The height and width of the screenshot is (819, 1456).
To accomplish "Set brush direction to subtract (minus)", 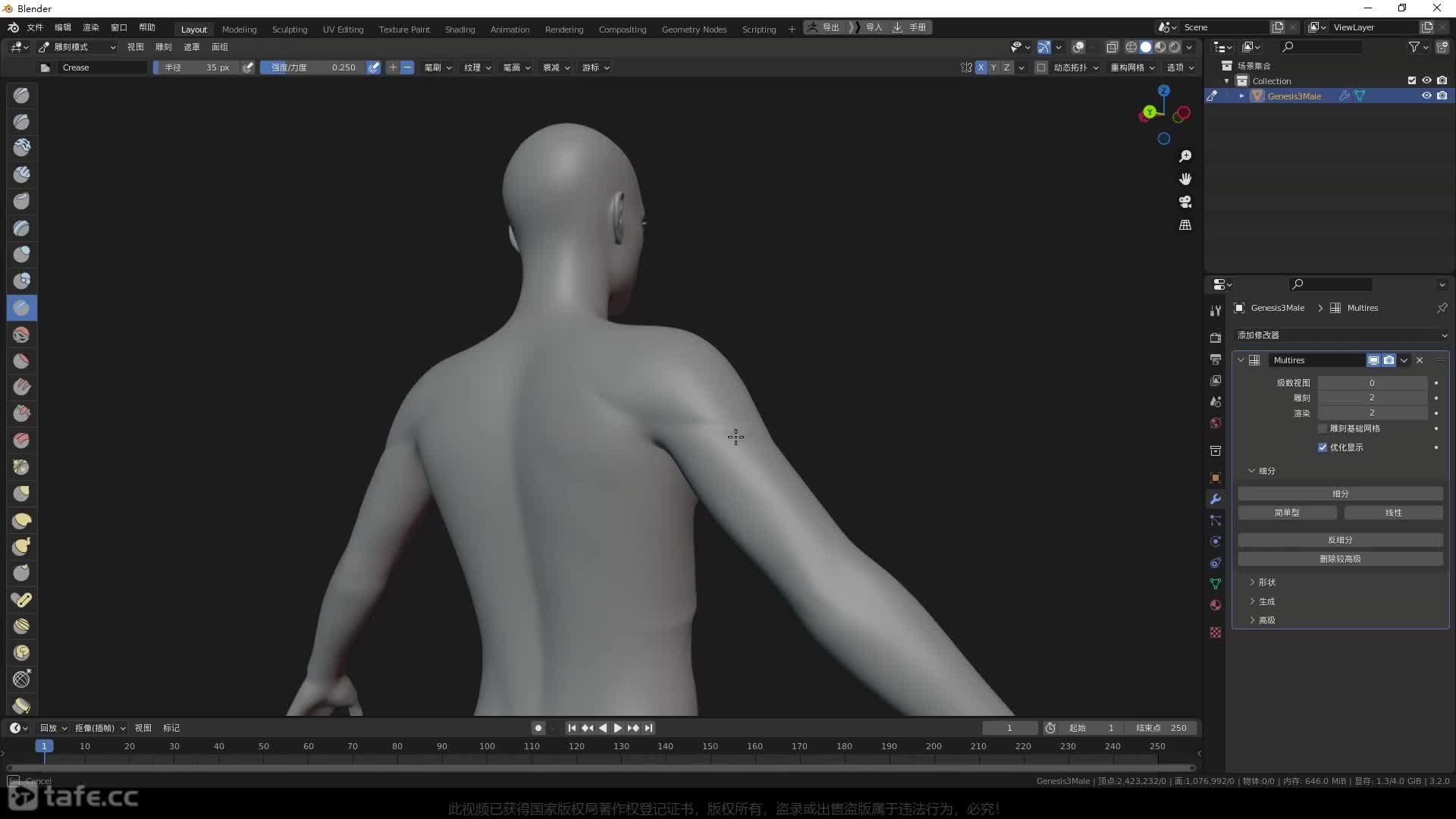I will (x=407, y=67).
